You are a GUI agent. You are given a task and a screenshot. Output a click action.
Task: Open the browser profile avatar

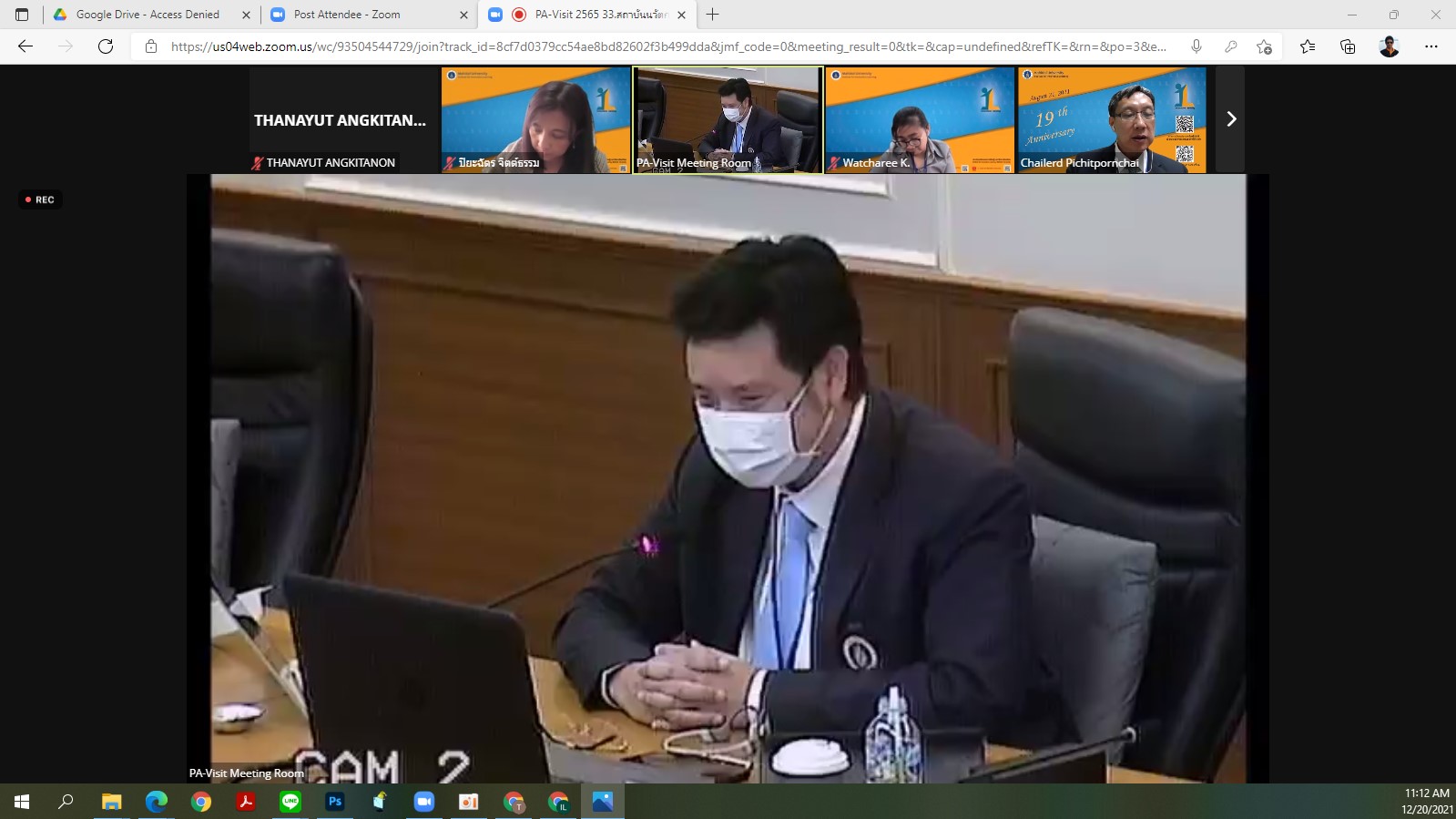point(1389,46)
